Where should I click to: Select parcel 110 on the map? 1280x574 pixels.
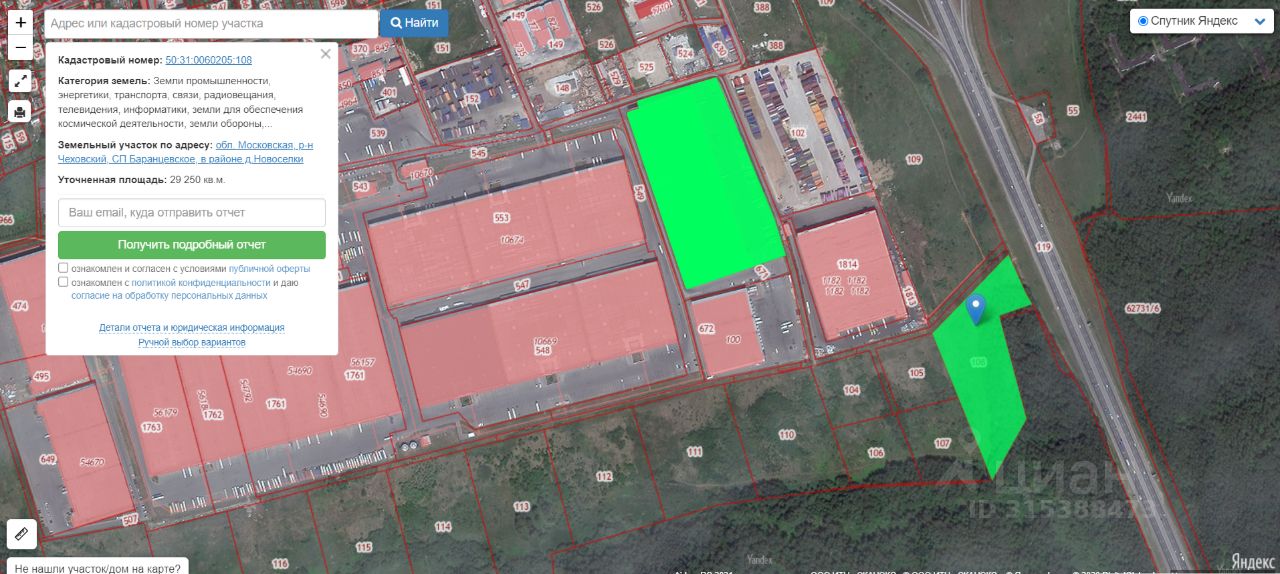click(x=787, y=434)
